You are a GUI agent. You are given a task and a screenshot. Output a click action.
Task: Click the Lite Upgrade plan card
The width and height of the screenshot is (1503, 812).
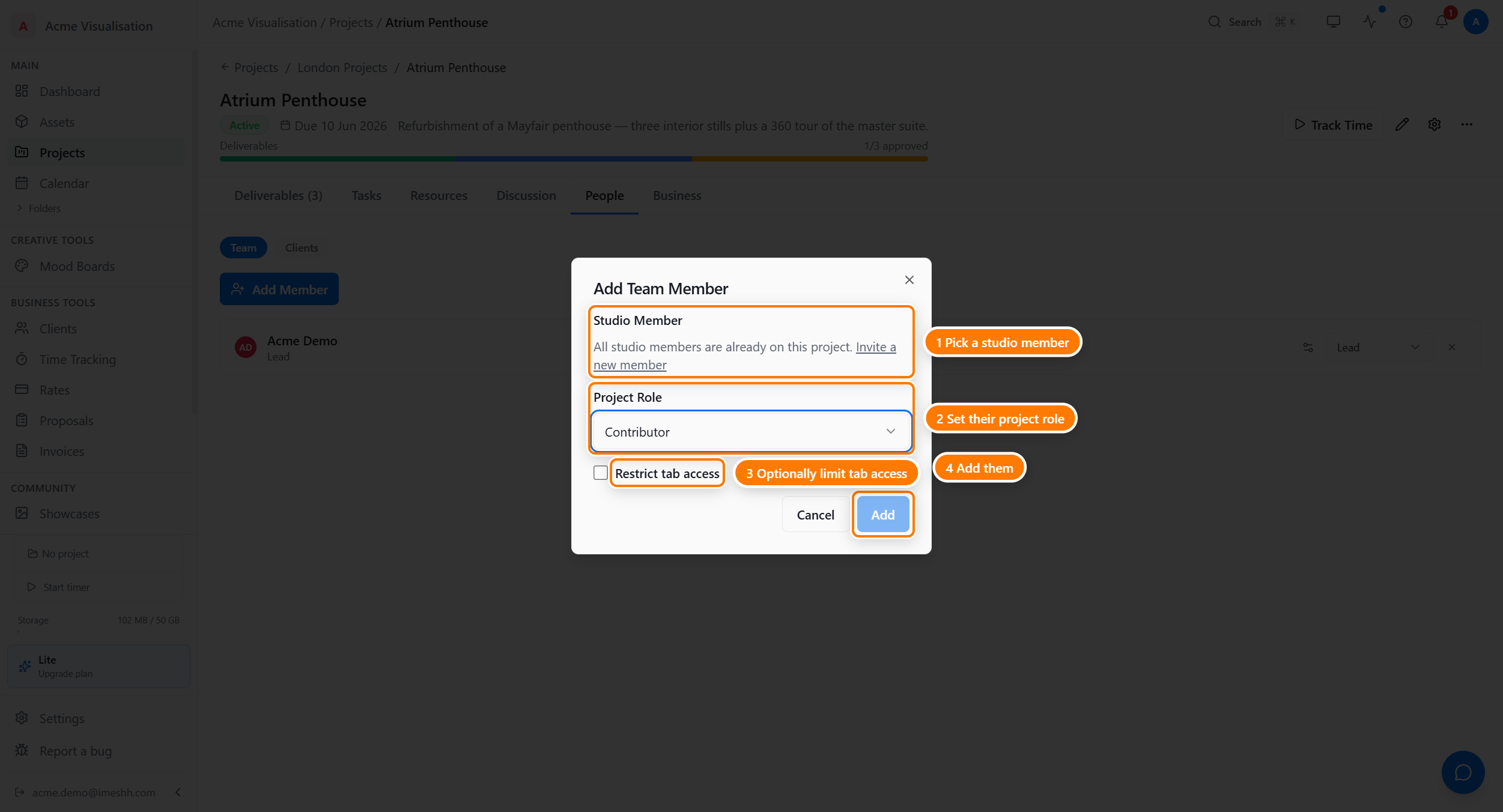(x=99, y=666)
